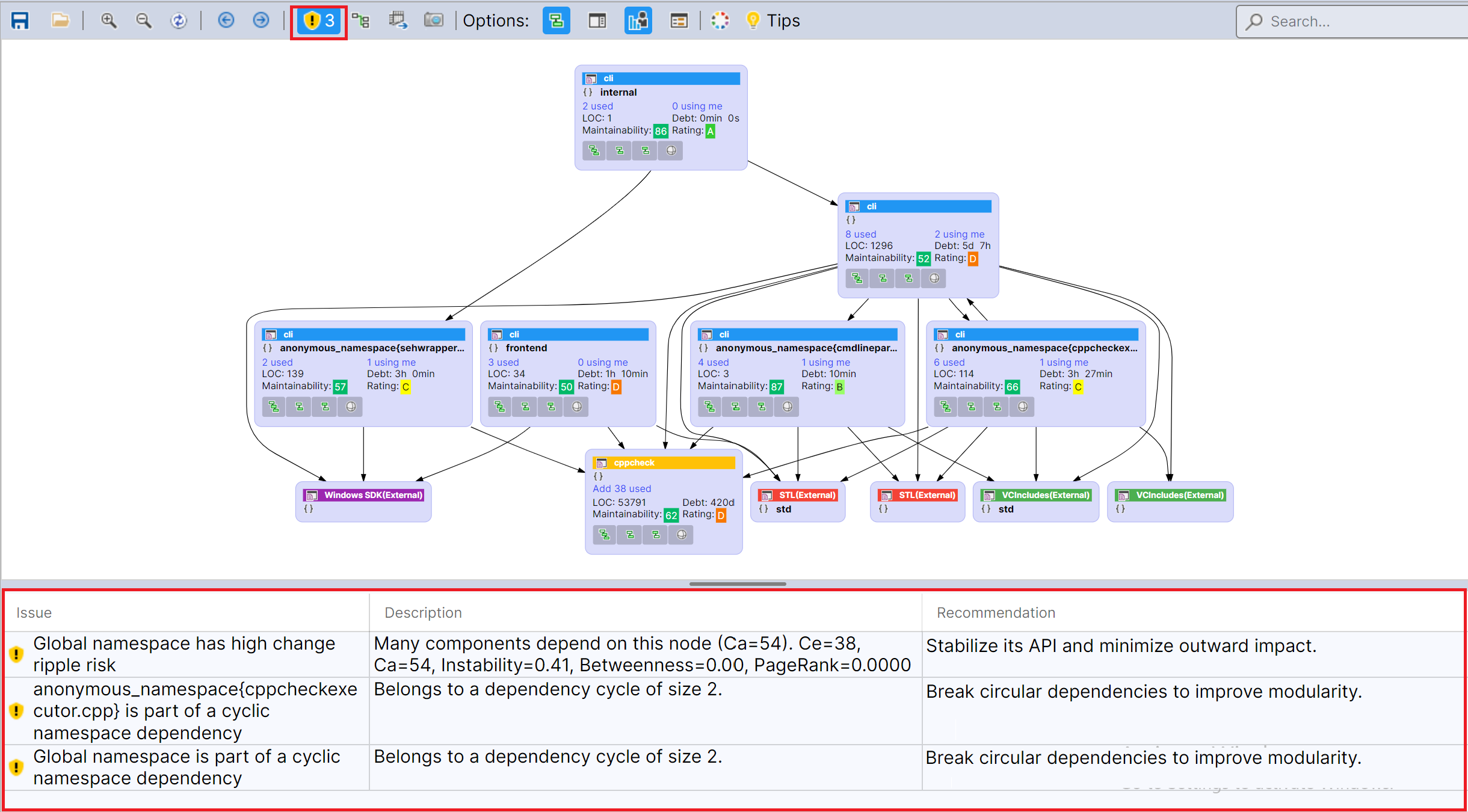Screen dimensions: 1468x812
Task: Save the current diagram
Action: (x=20, y=20)
